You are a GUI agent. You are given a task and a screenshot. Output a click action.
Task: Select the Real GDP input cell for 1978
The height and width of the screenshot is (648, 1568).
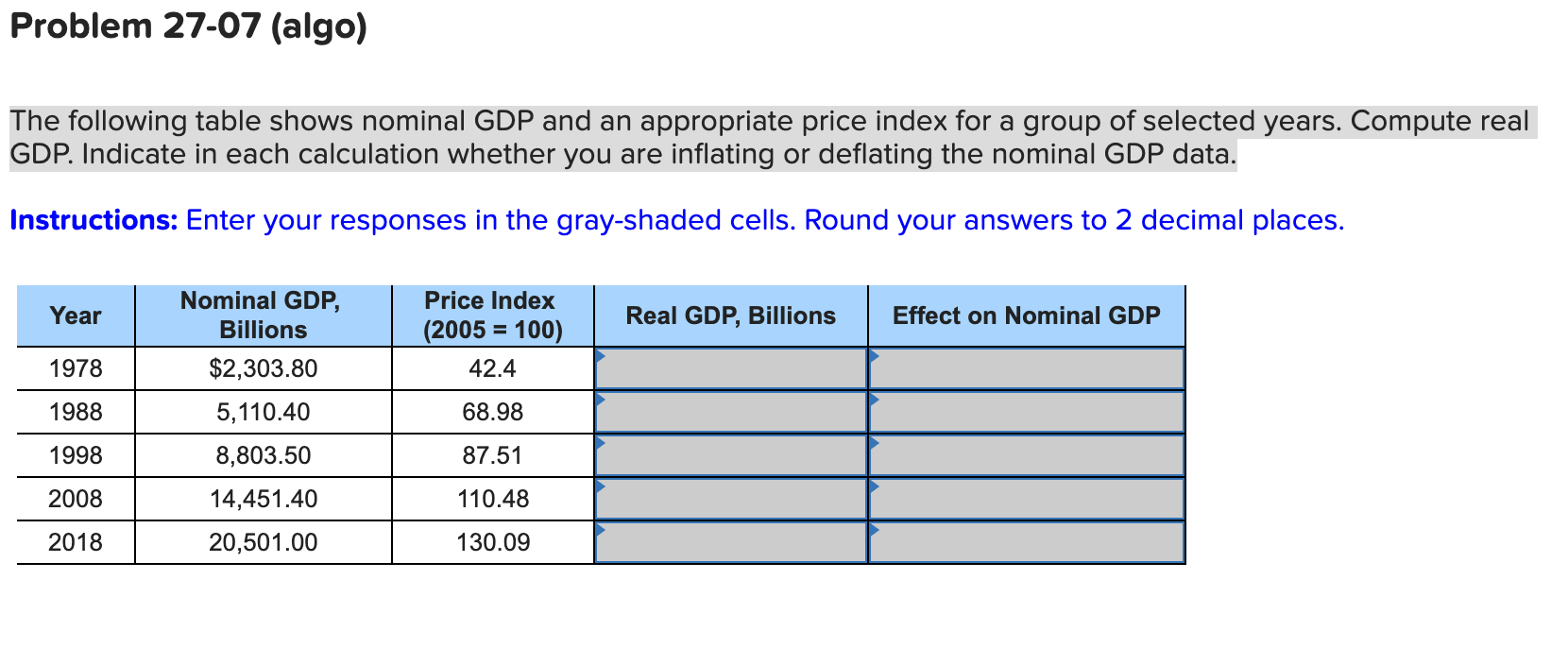(732, 368)
